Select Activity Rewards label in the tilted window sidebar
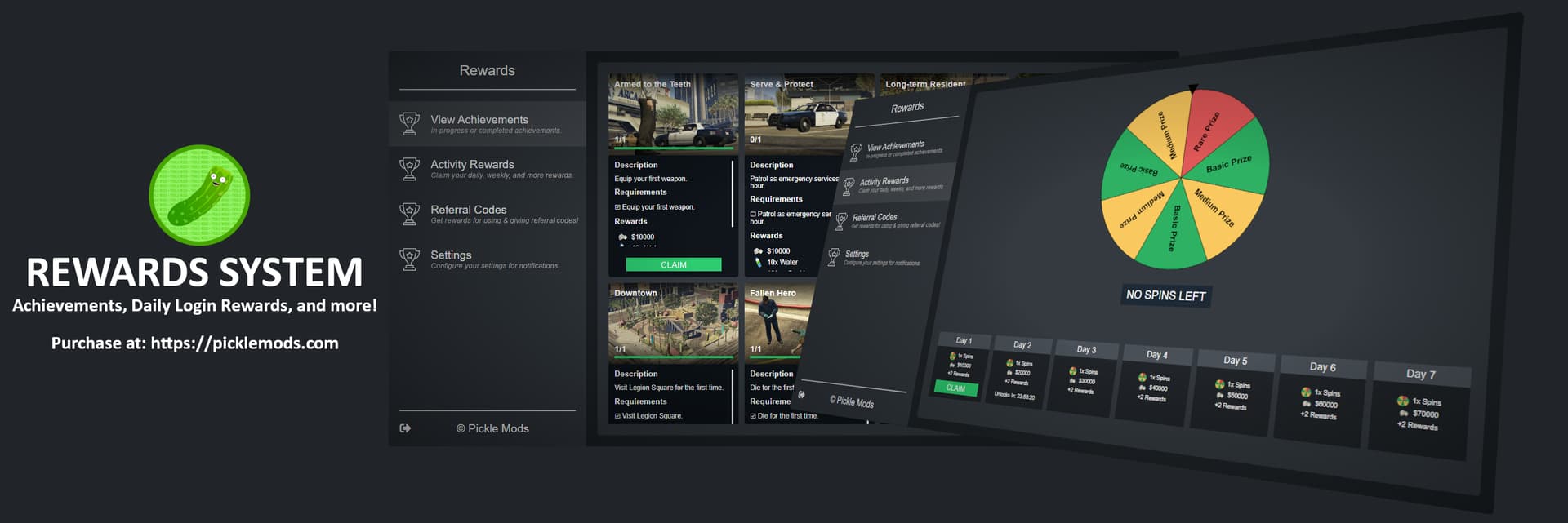The image size is (1568, 523). [884, 181]
